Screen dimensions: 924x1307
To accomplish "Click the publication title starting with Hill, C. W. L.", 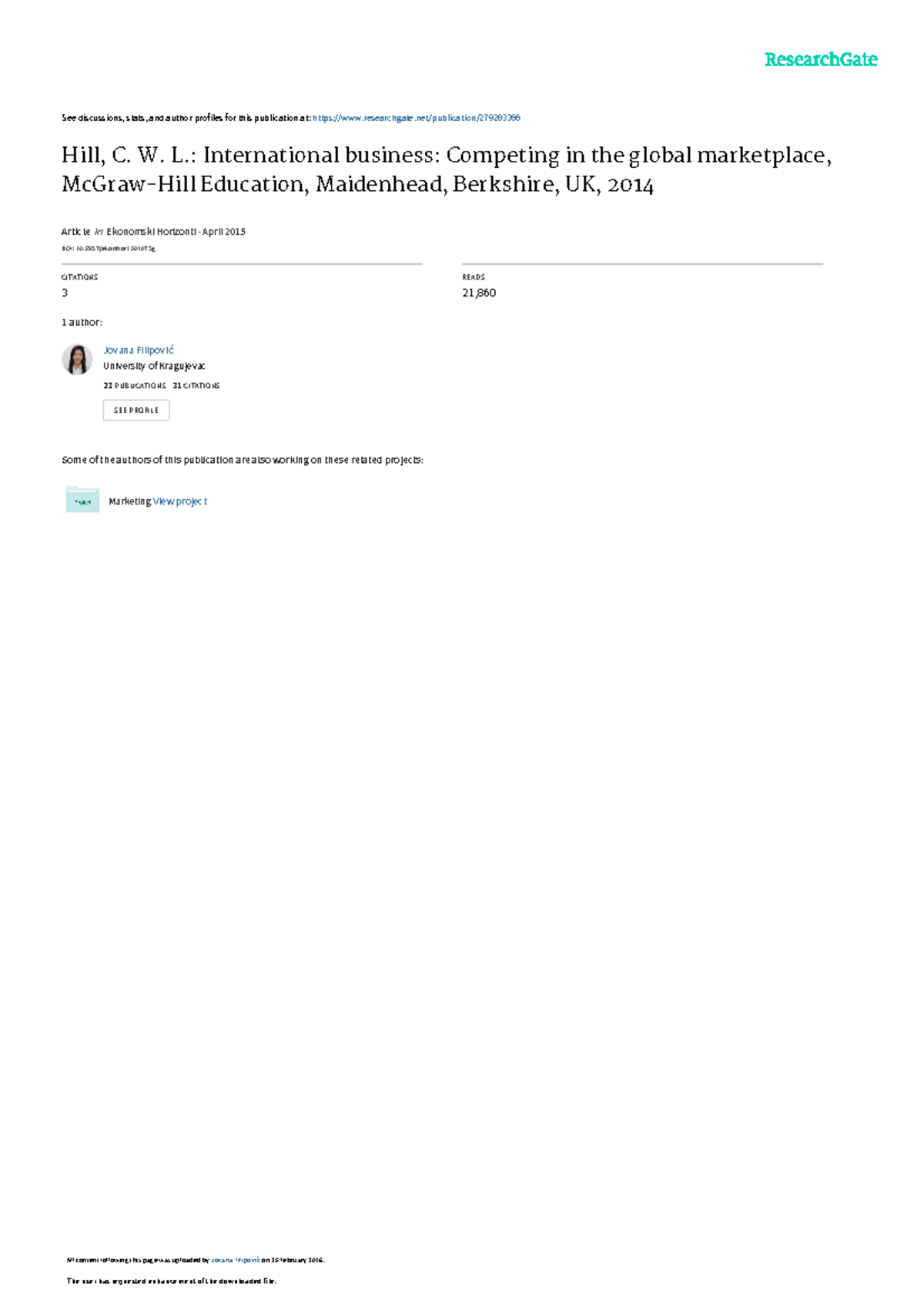I will [x=447, y=169].
